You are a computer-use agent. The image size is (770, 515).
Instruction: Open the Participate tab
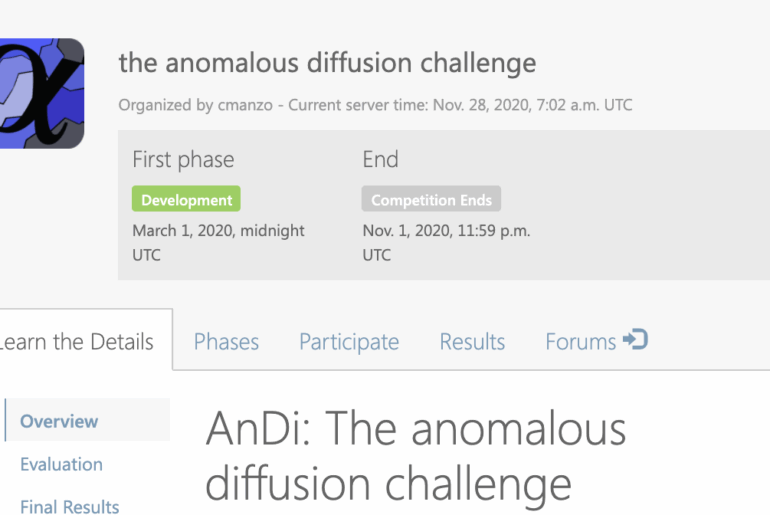[x=349, y=342]
